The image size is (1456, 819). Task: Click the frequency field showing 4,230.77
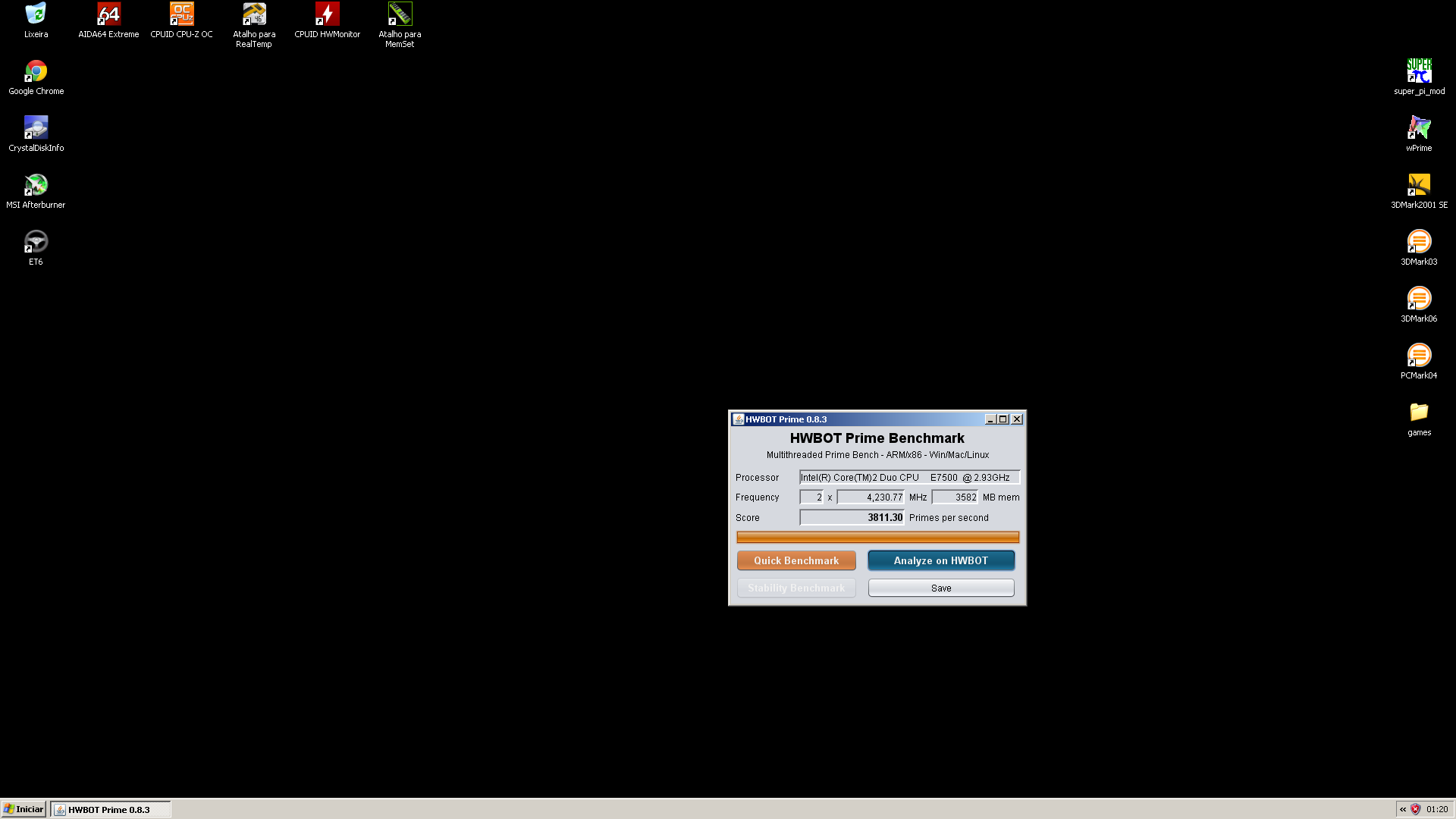point(871,497)
